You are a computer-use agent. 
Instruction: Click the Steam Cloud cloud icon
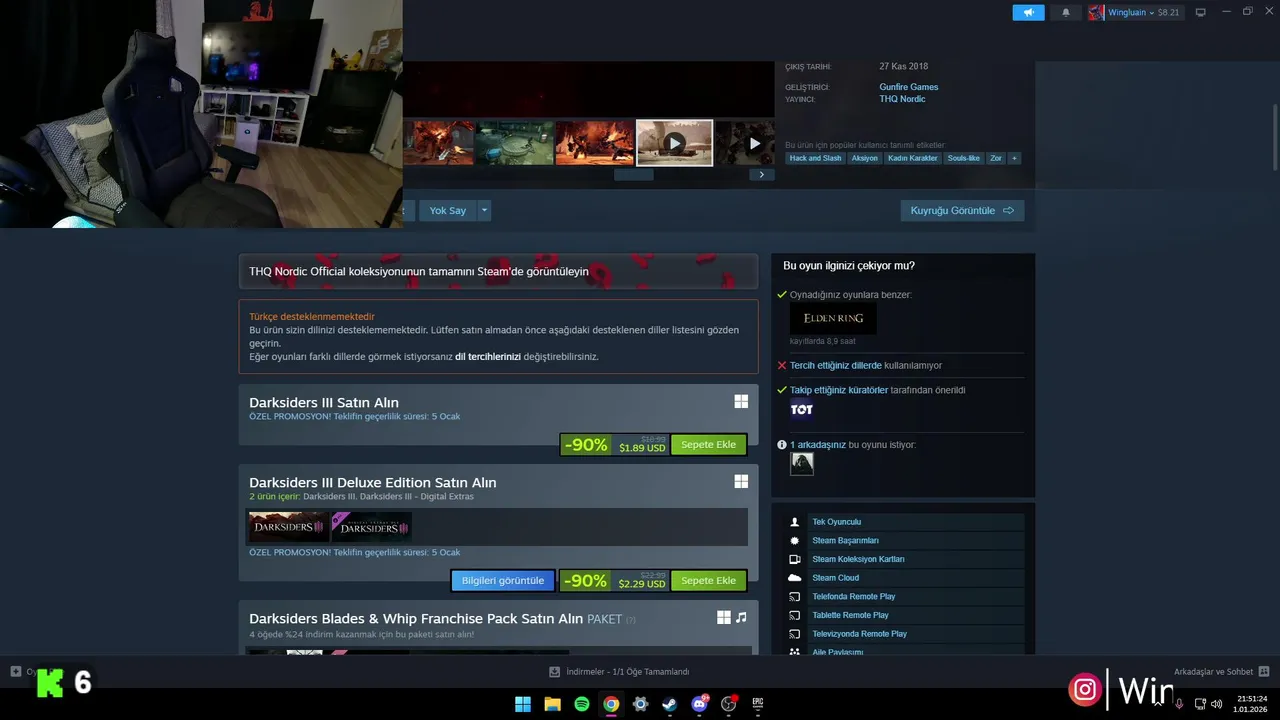click(x=795, y=578)
